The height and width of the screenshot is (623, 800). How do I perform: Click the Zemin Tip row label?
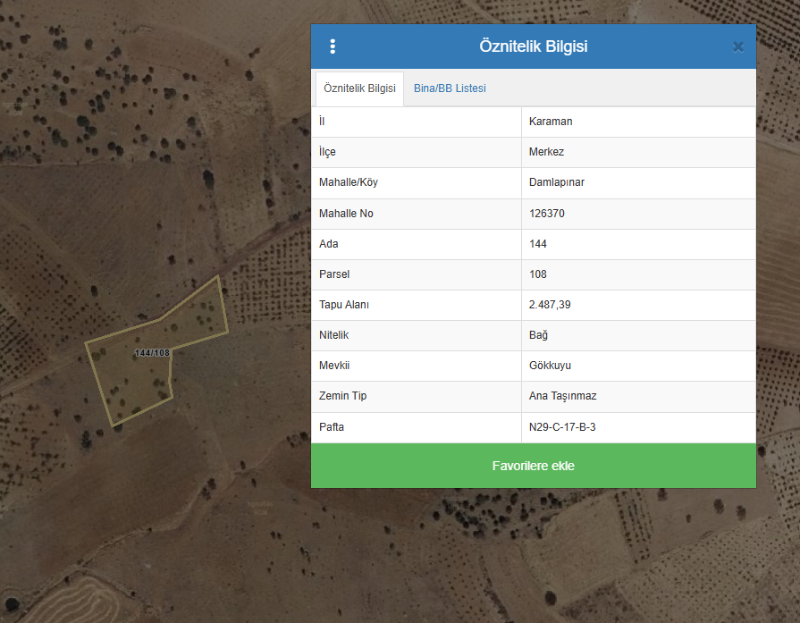coord(342,396)
